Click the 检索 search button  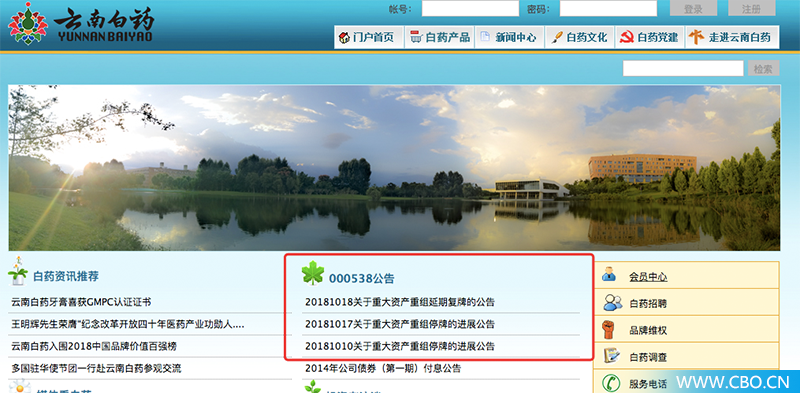click(763, 68)
